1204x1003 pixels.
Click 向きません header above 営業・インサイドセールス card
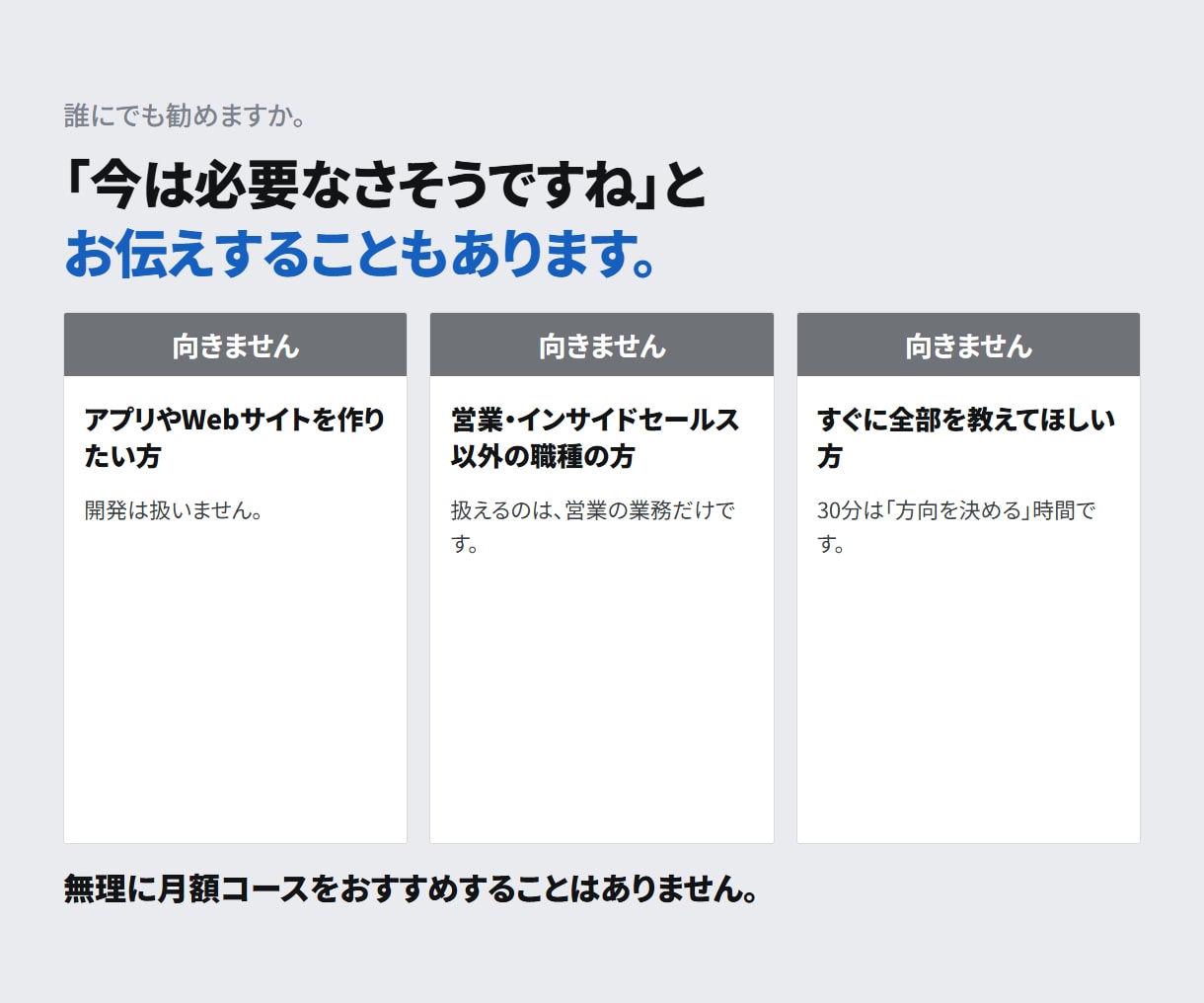[x=602, y=346]
